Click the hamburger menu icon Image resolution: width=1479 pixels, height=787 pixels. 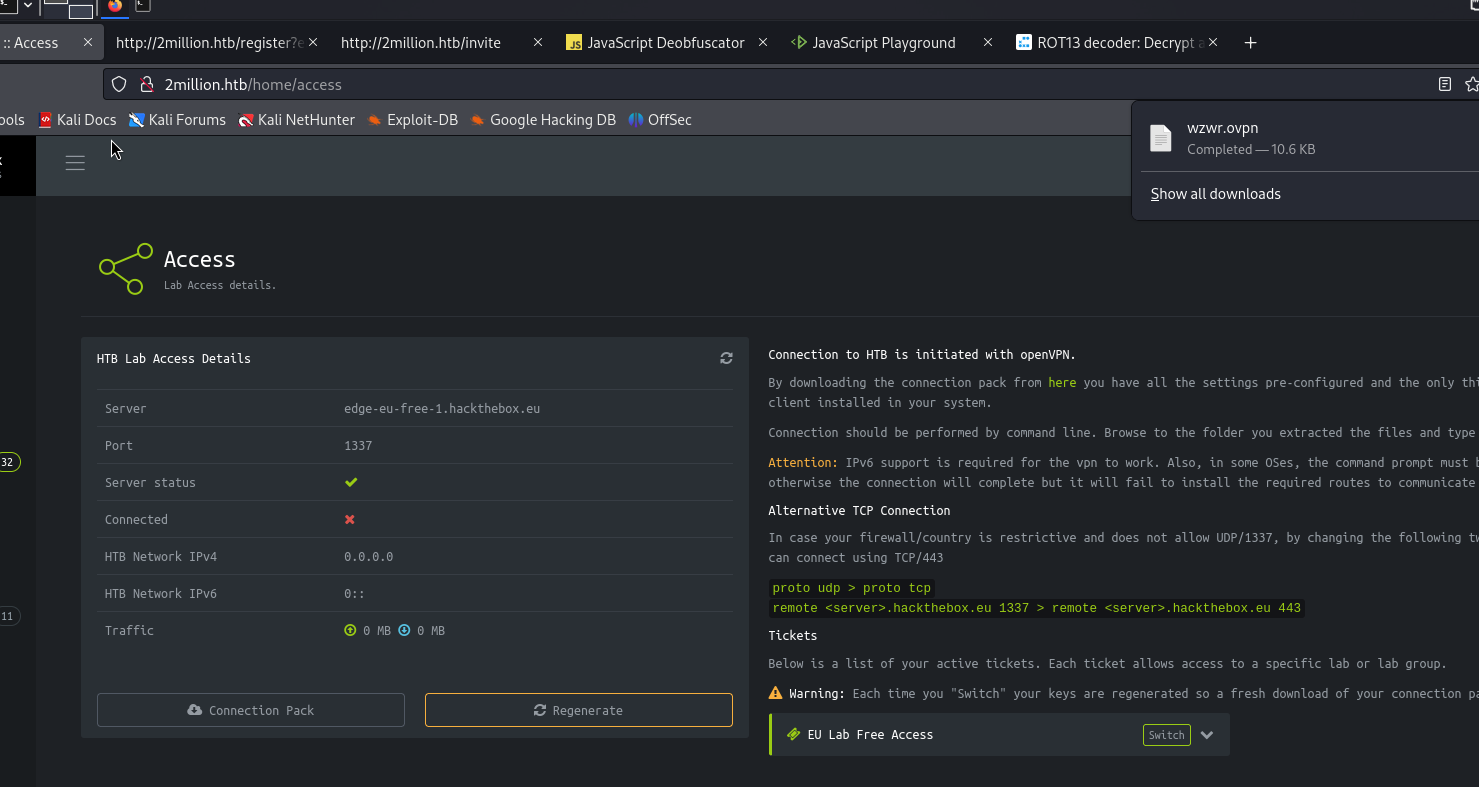click(75, 163)
